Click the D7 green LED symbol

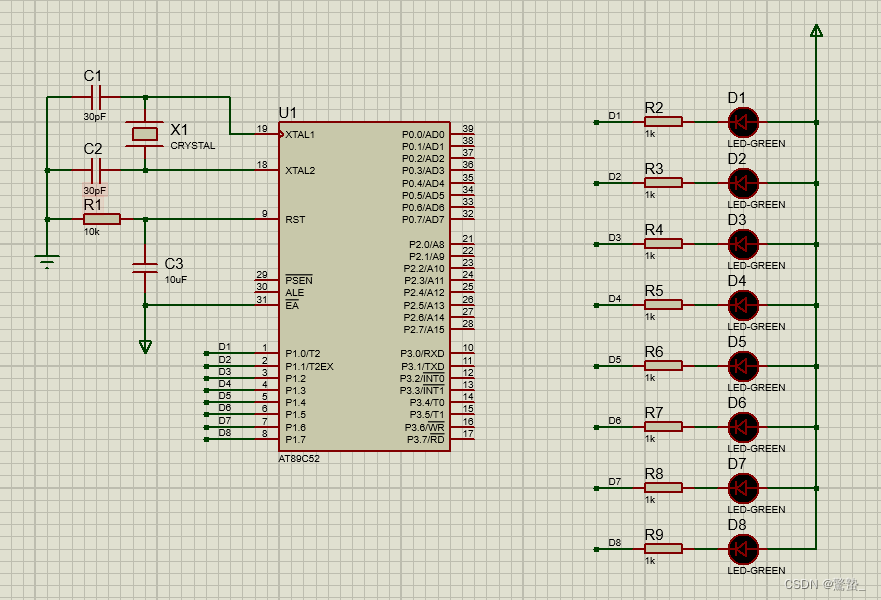(x=743, y=488)
